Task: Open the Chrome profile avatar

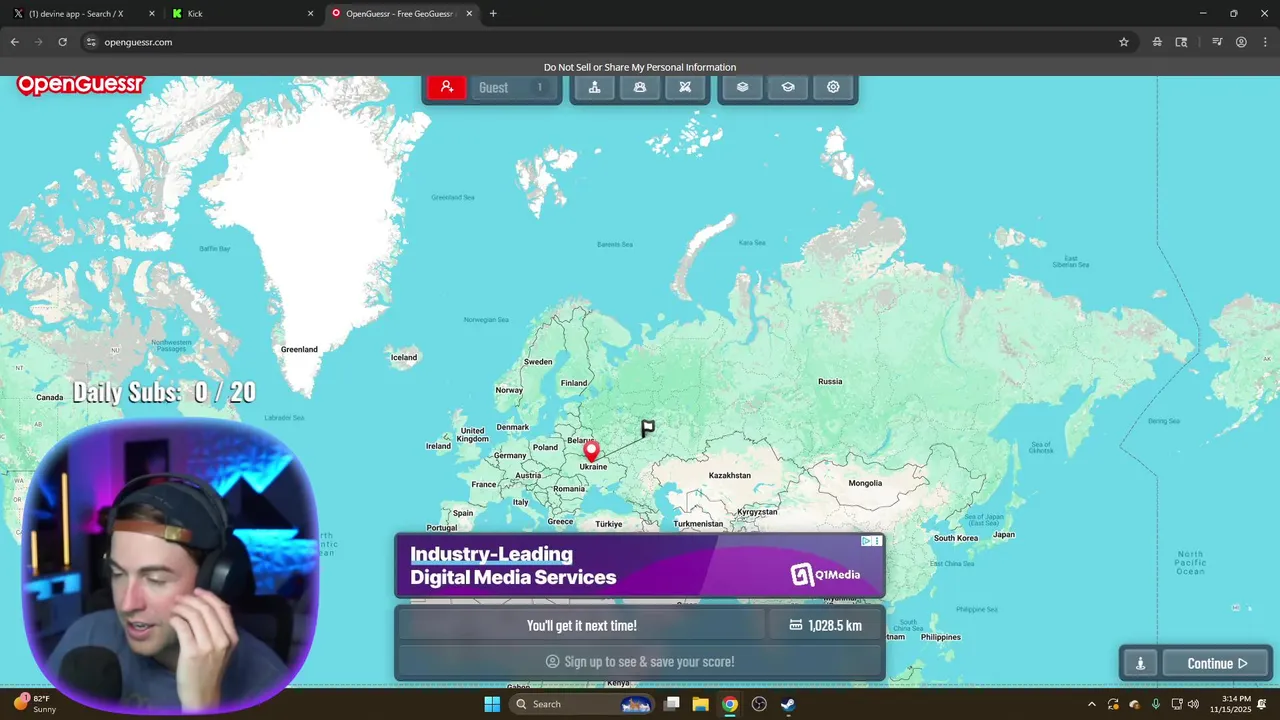Action: pyautogui.click(x=1241, y=42)
